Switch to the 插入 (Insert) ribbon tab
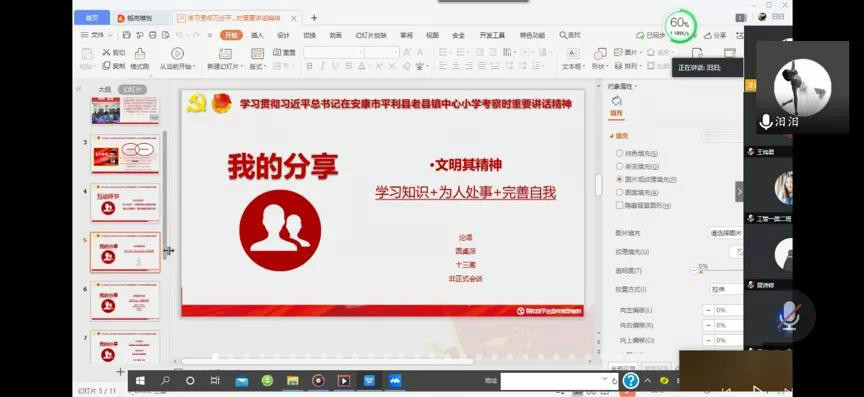The image size is (864, 397). pyautogui.click(x=257, y=35)
